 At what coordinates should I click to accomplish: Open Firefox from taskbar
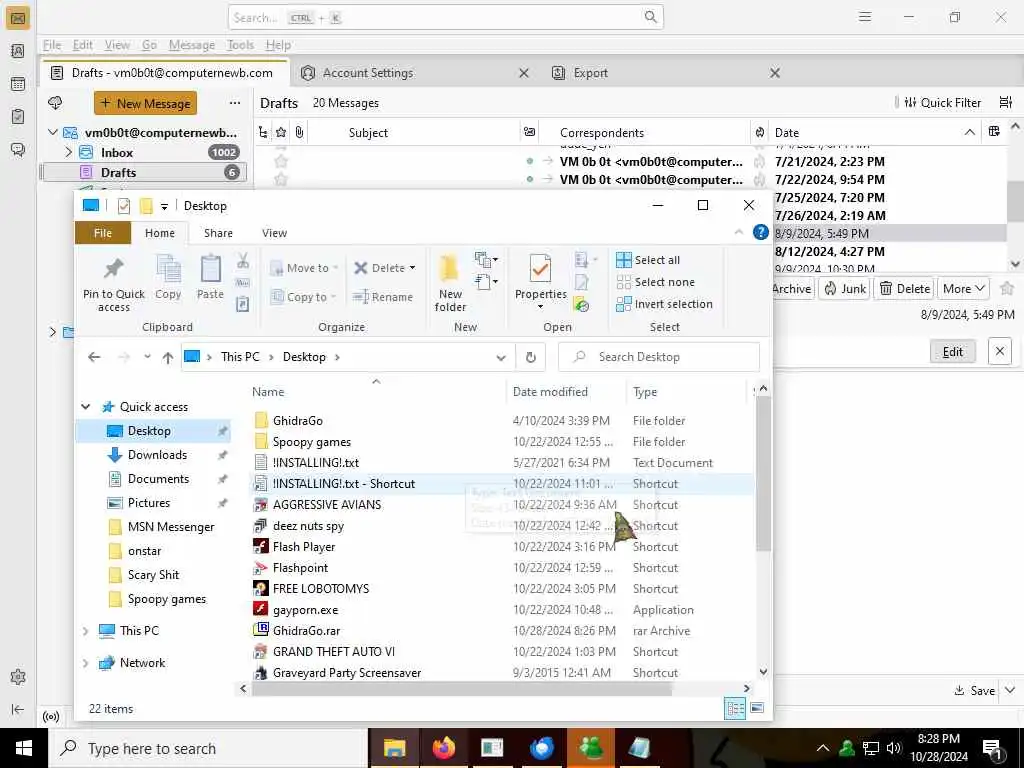coord(443,748)
